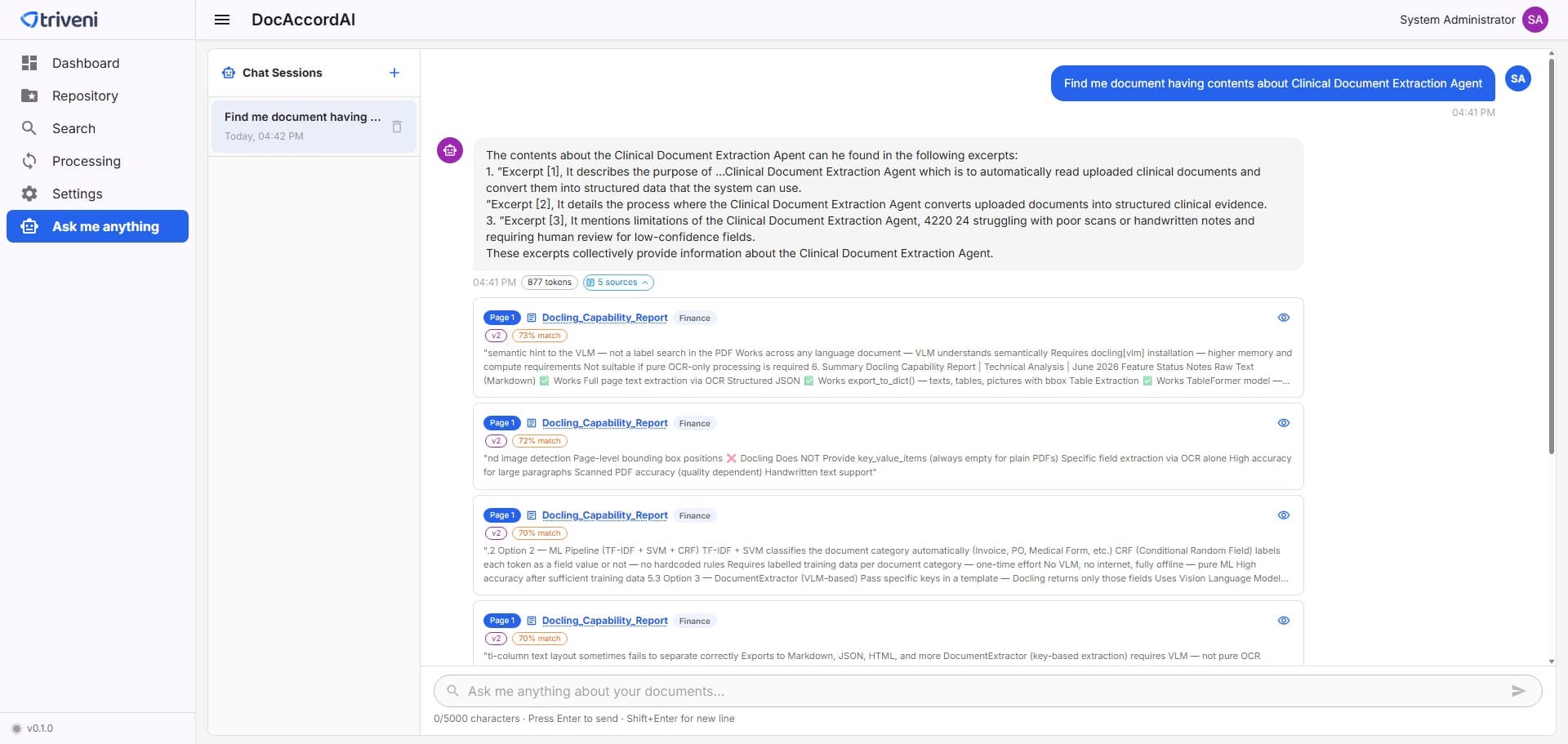Screen dimensions: 1568x744
Task: Click the magnifier icon next to Search
Action: point(29,128)
